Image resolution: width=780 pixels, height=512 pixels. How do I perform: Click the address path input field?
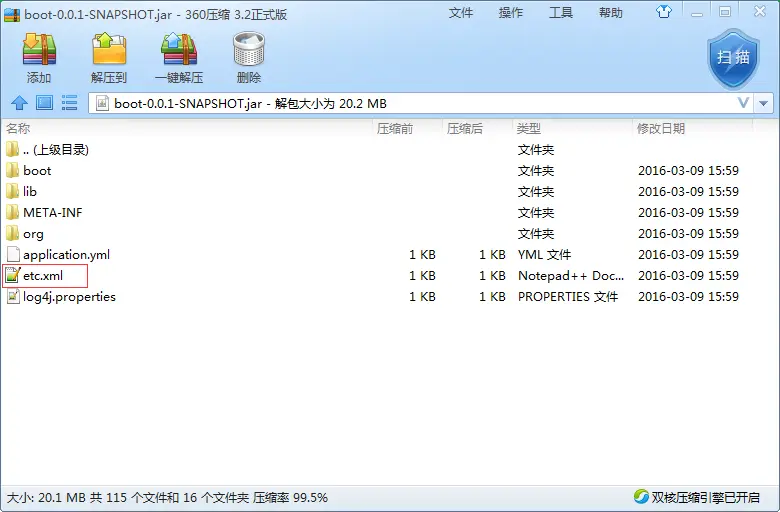[x=421, y=103]
